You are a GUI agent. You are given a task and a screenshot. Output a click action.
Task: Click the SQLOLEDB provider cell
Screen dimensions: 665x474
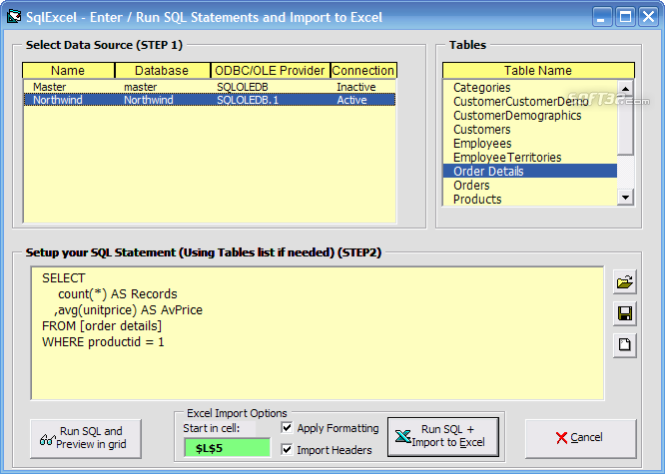pos(243,87)
